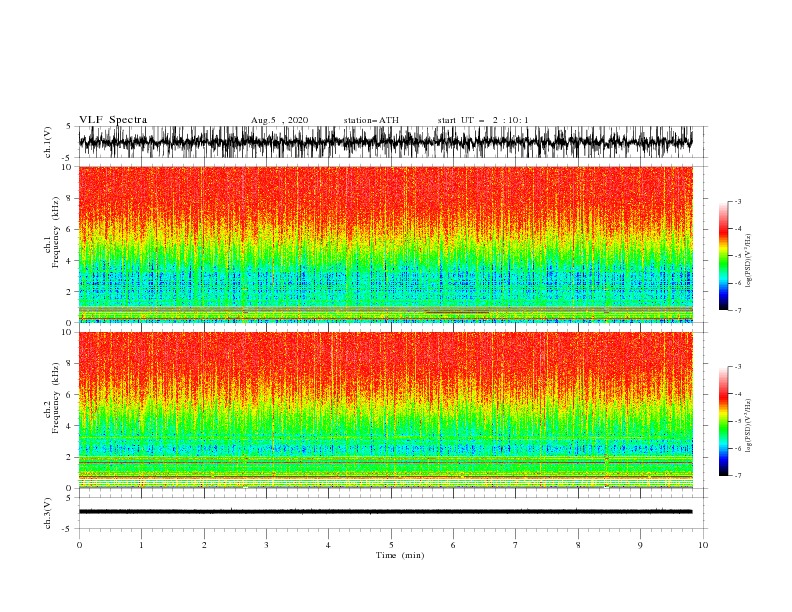Select the date text "Aug.5 , 2020"
The width and height of the screenshot is (792, 612).
click(x=279, y=120)
